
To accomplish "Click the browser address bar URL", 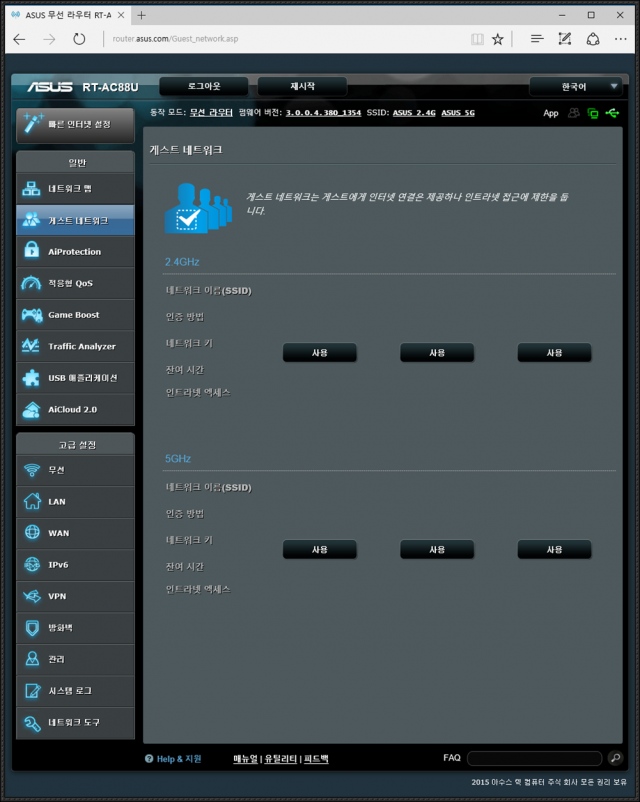I will click(x=175, y=39).
